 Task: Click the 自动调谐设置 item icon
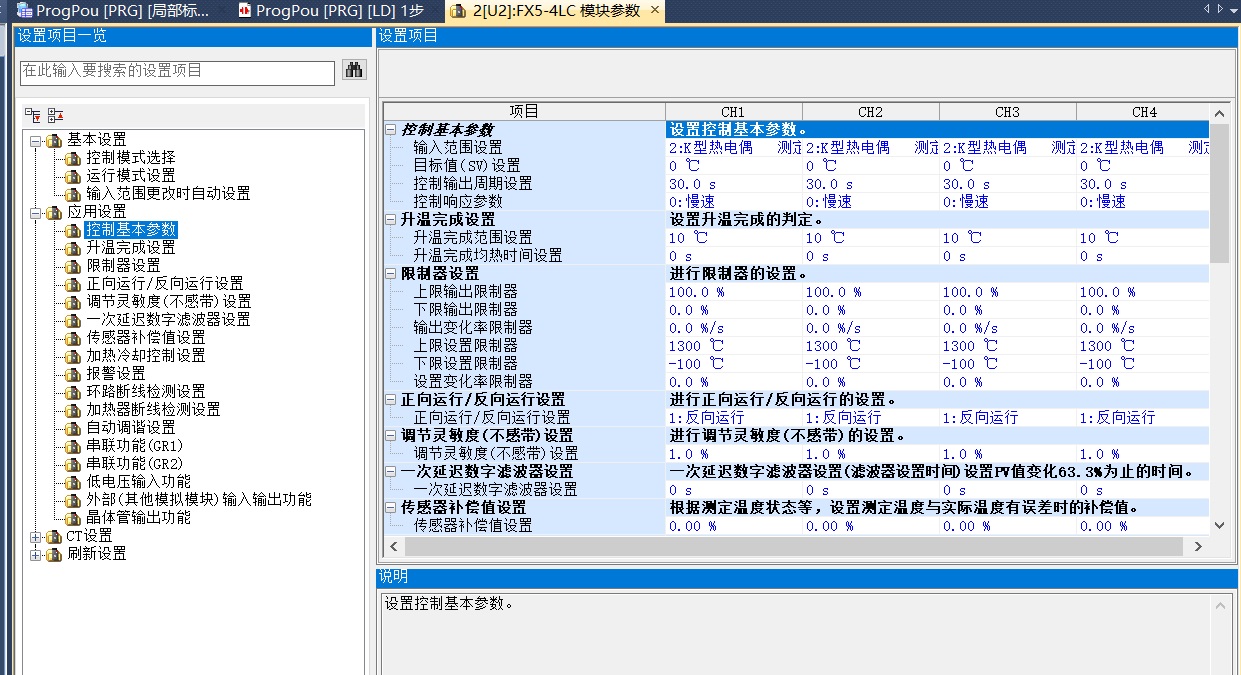tap(72, 428)
